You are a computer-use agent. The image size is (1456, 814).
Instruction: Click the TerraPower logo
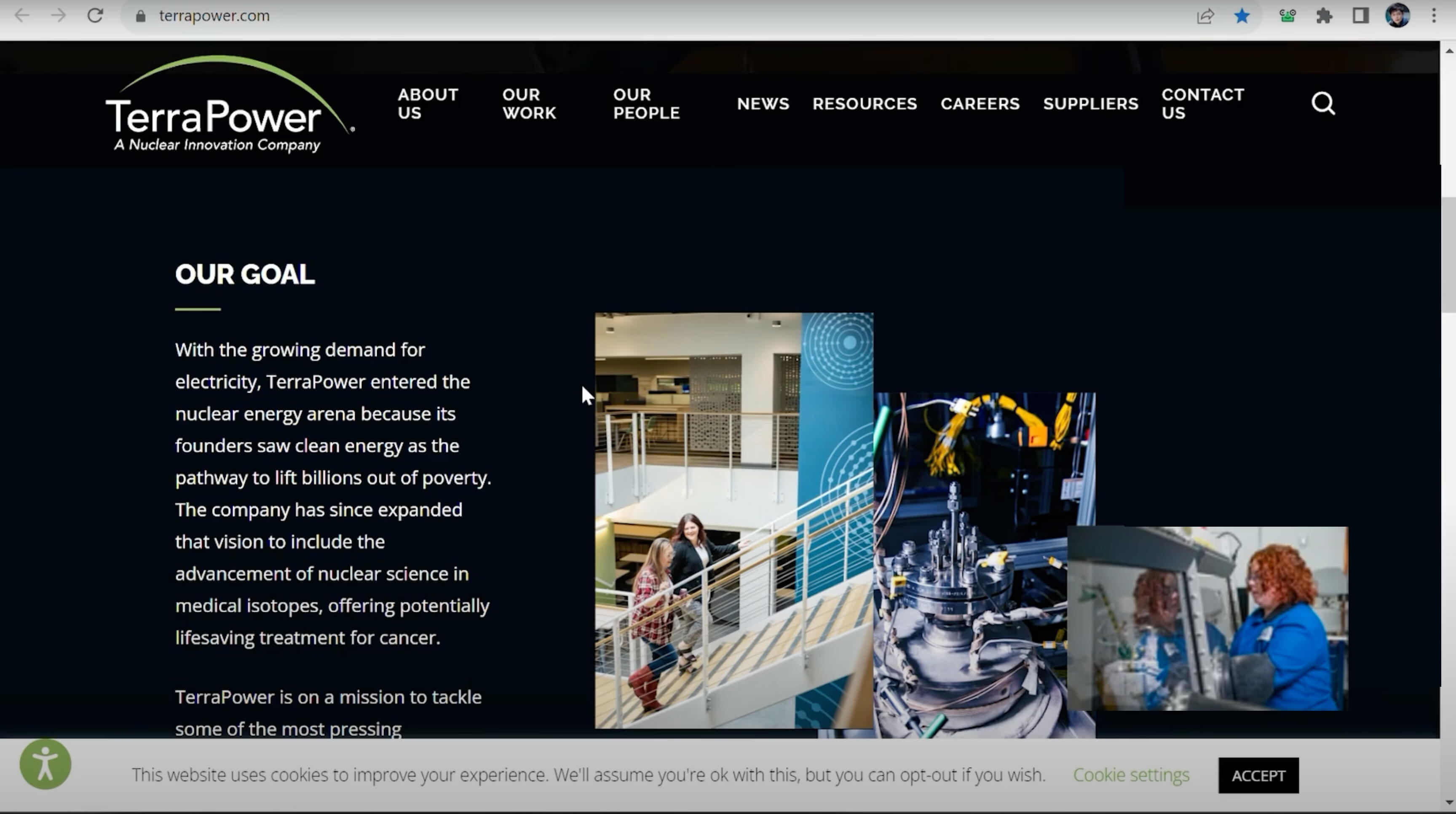[x=226, y=104]
